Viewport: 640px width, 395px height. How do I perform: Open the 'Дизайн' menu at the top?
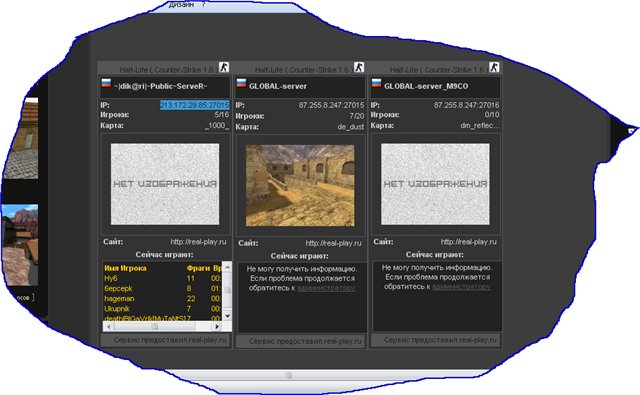coord(181,4)
